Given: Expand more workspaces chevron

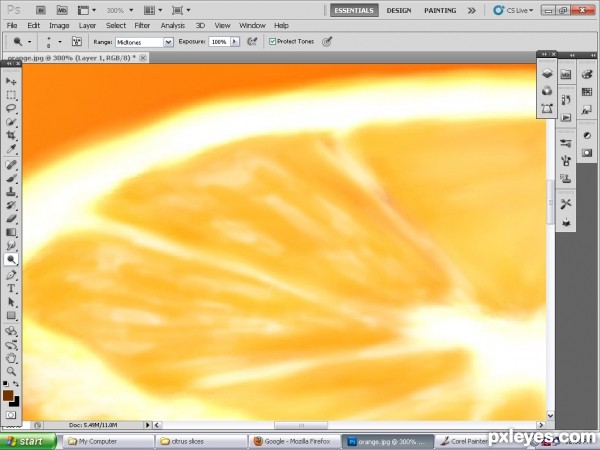Looking at the screenshot, I should pos(472,10).
